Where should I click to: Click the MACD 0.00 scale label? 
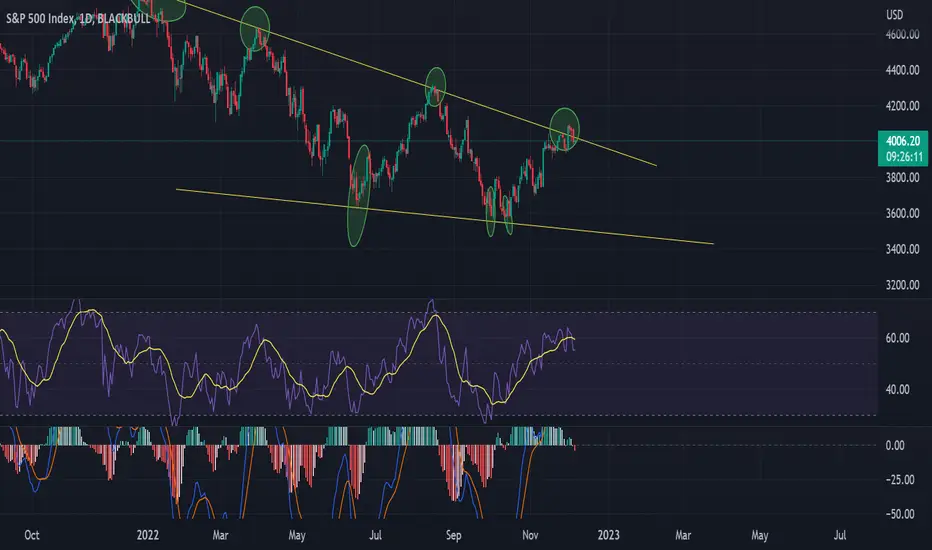click(895, 445)
